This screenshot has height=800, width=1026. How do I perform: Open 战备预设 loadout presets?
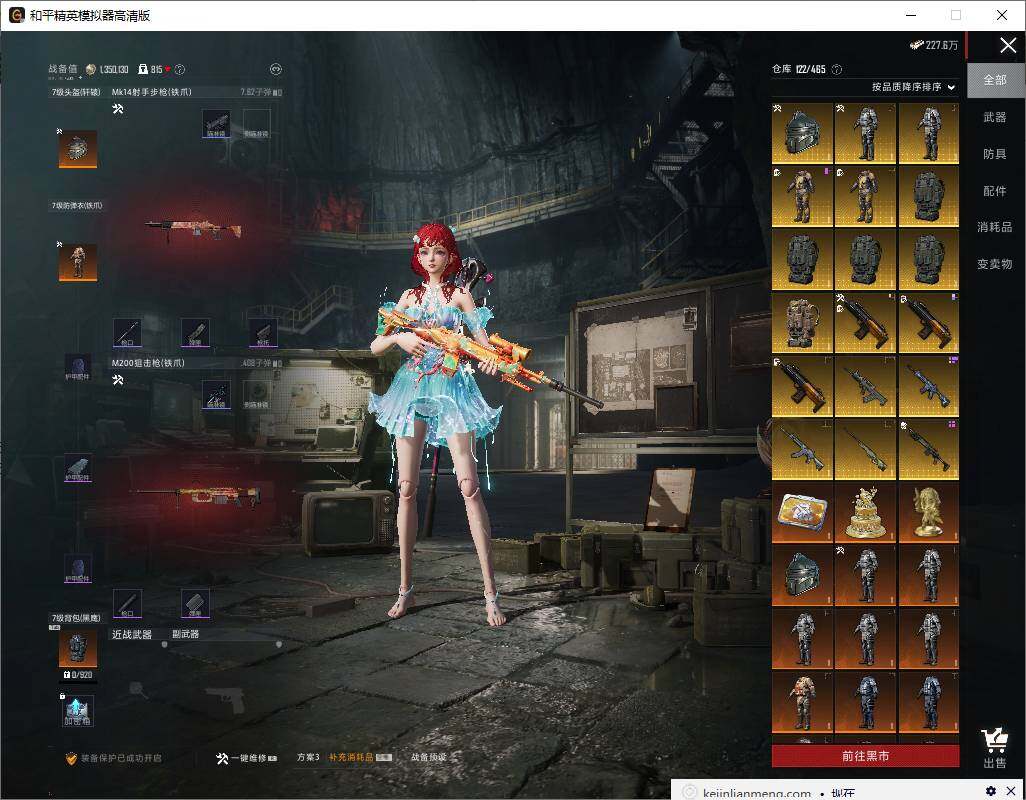pyautogui.click(x=429, y=757)
